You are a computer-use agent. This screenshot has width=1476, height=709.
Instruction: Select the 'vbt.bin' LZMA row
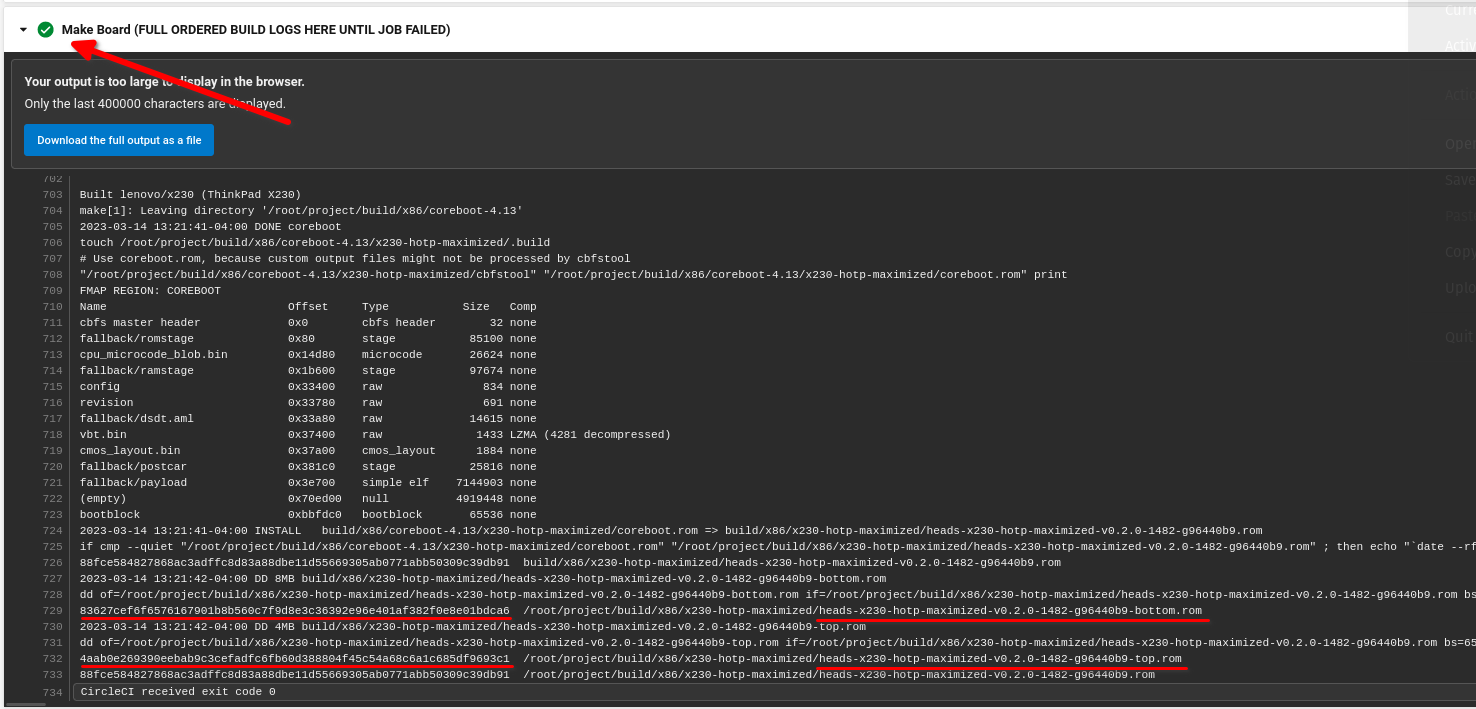(375, 435)
